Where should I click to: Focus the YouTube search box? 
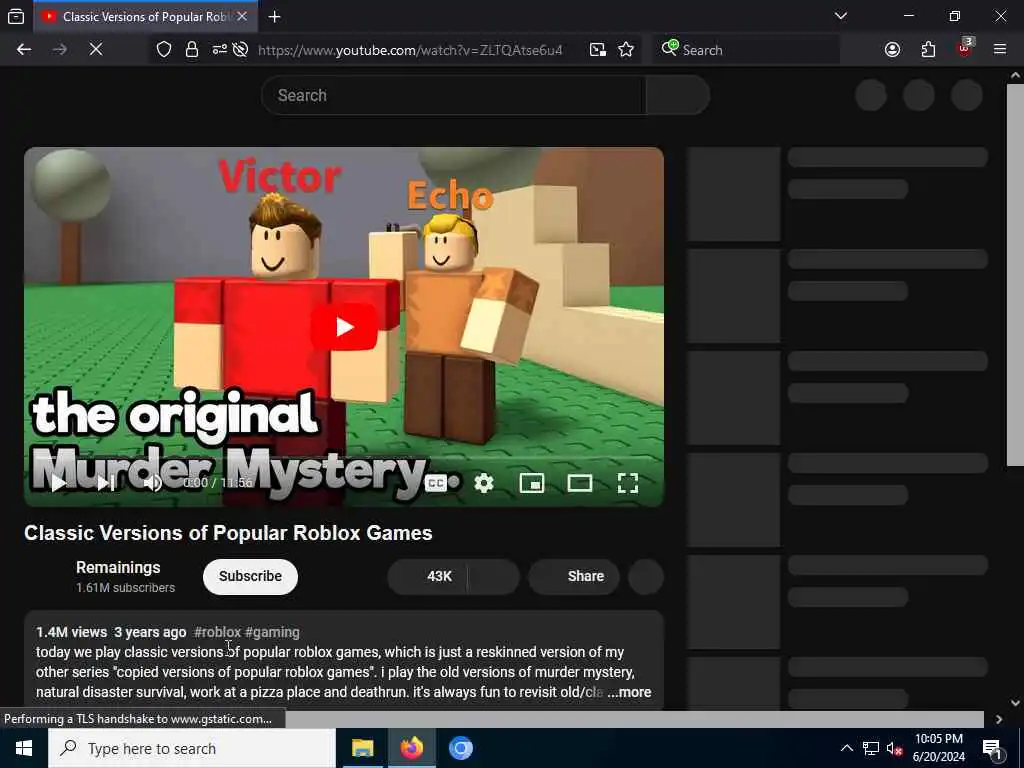(x=453, y=95)
